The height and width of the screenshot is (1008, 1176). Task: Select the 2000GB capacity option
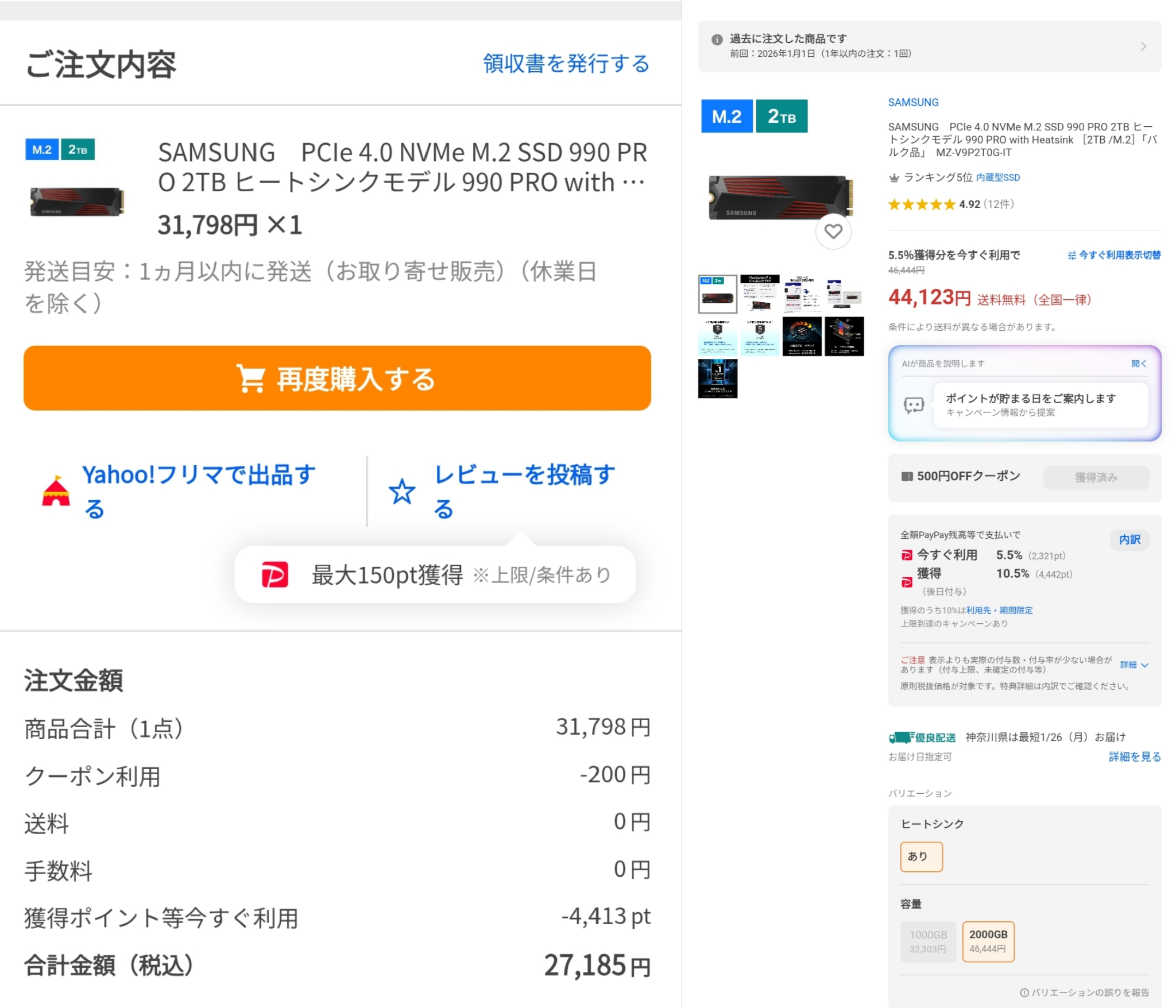pyautogui.click(x=988, y=941)
